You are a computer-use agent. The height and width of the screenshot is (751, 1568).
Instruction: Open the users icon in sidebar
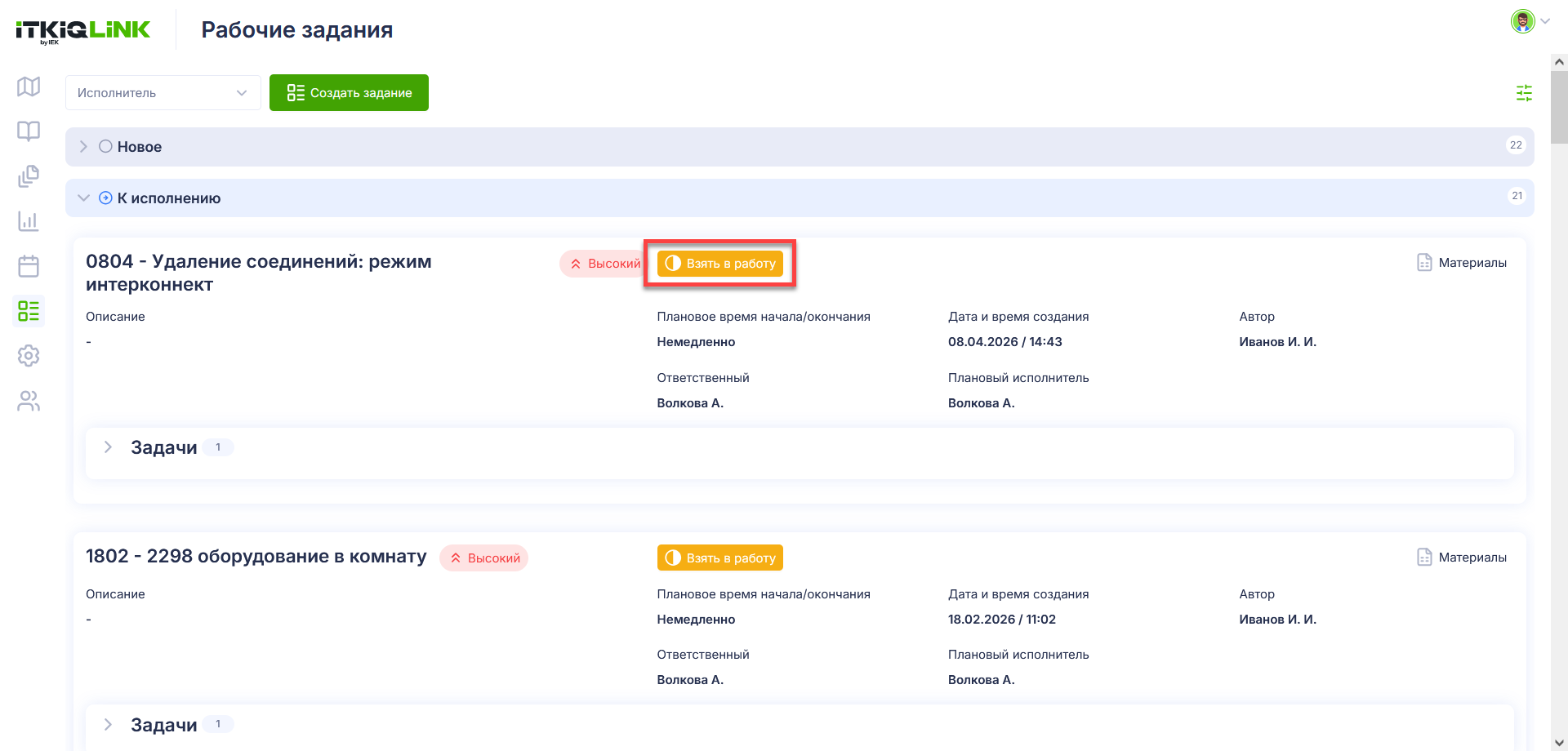(x=29, y=401)
